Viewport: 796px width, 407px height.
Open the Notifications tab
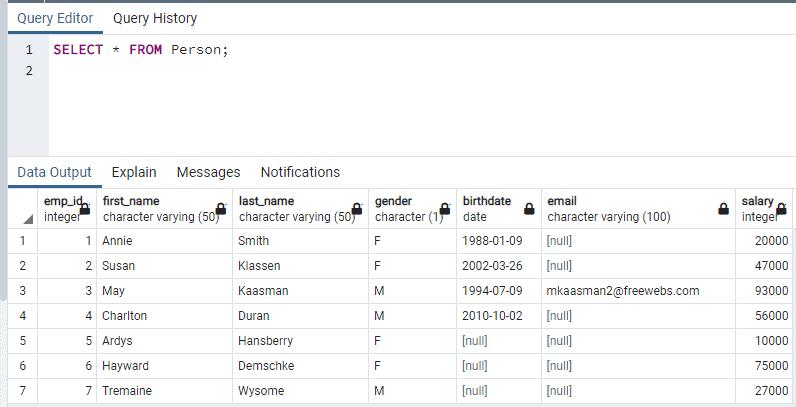[300, 172]
